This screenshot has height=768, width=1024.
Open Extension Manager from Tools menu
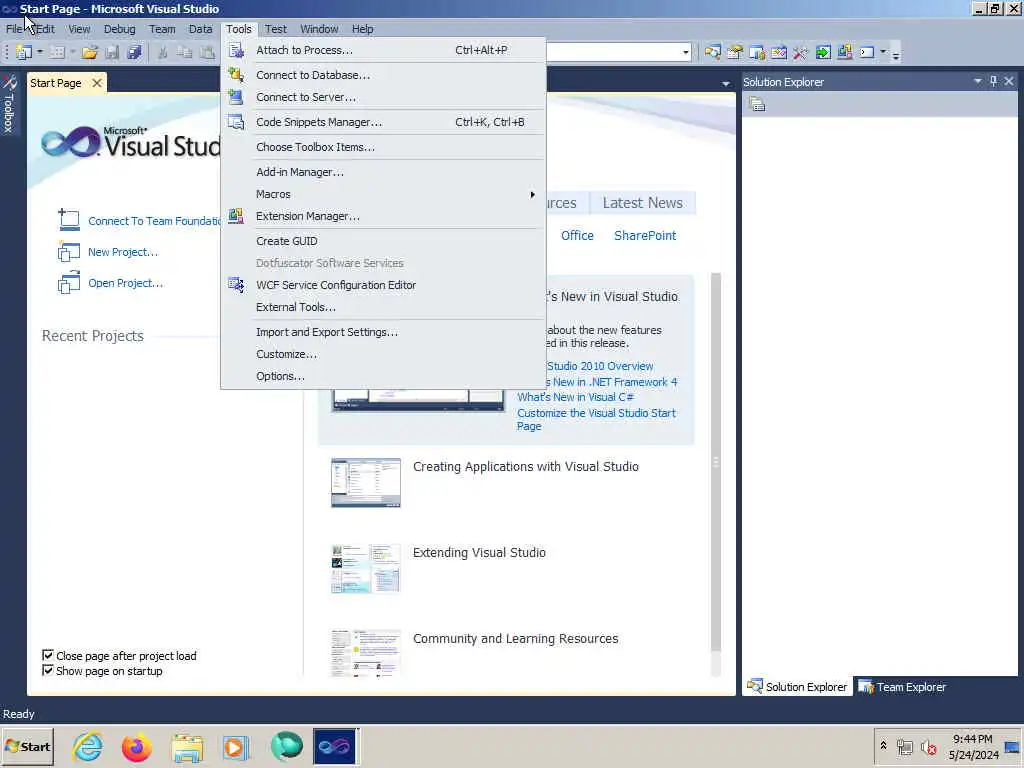click(383, 216)
